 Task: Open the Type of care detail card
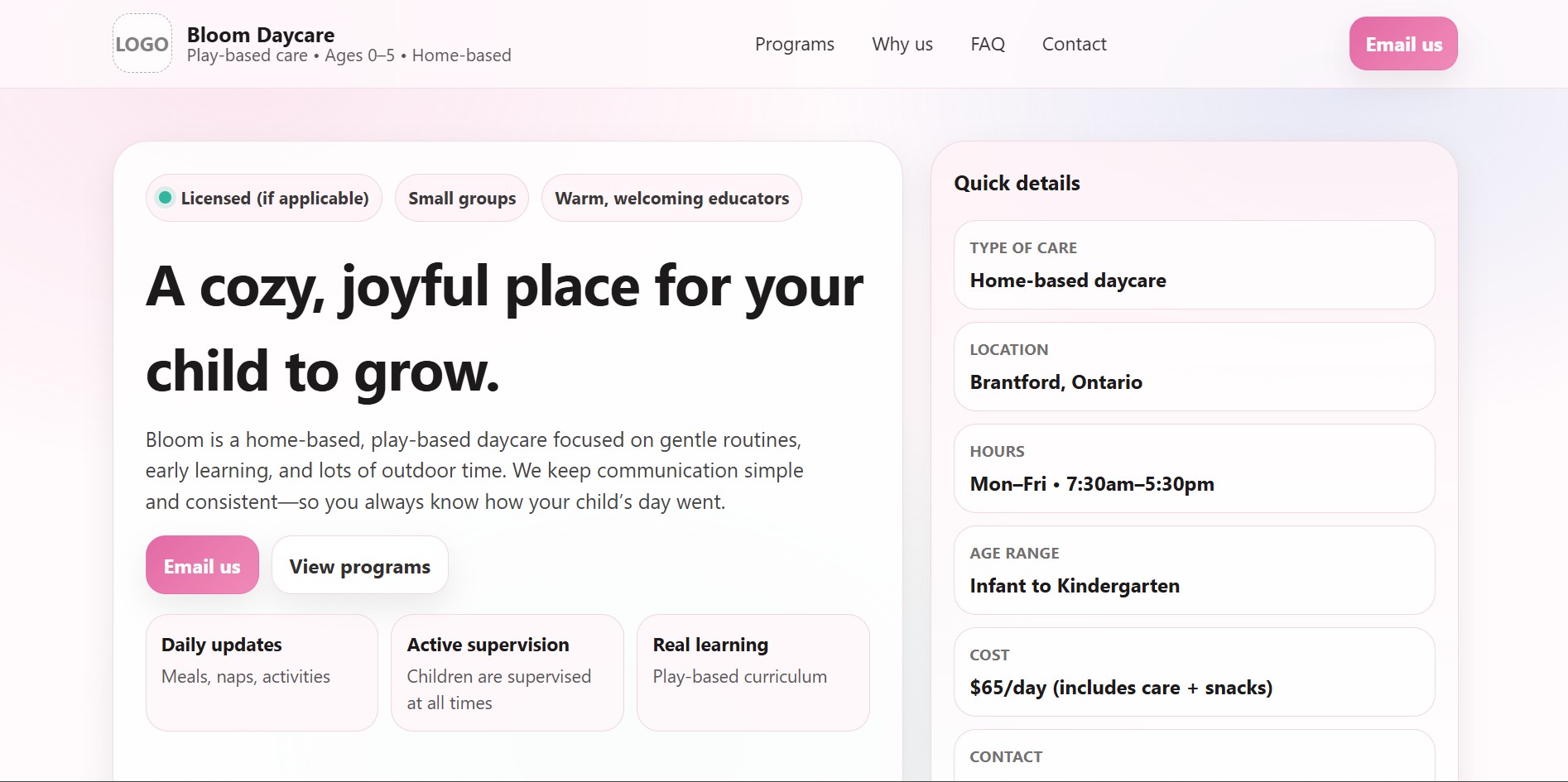(1193, 265)
